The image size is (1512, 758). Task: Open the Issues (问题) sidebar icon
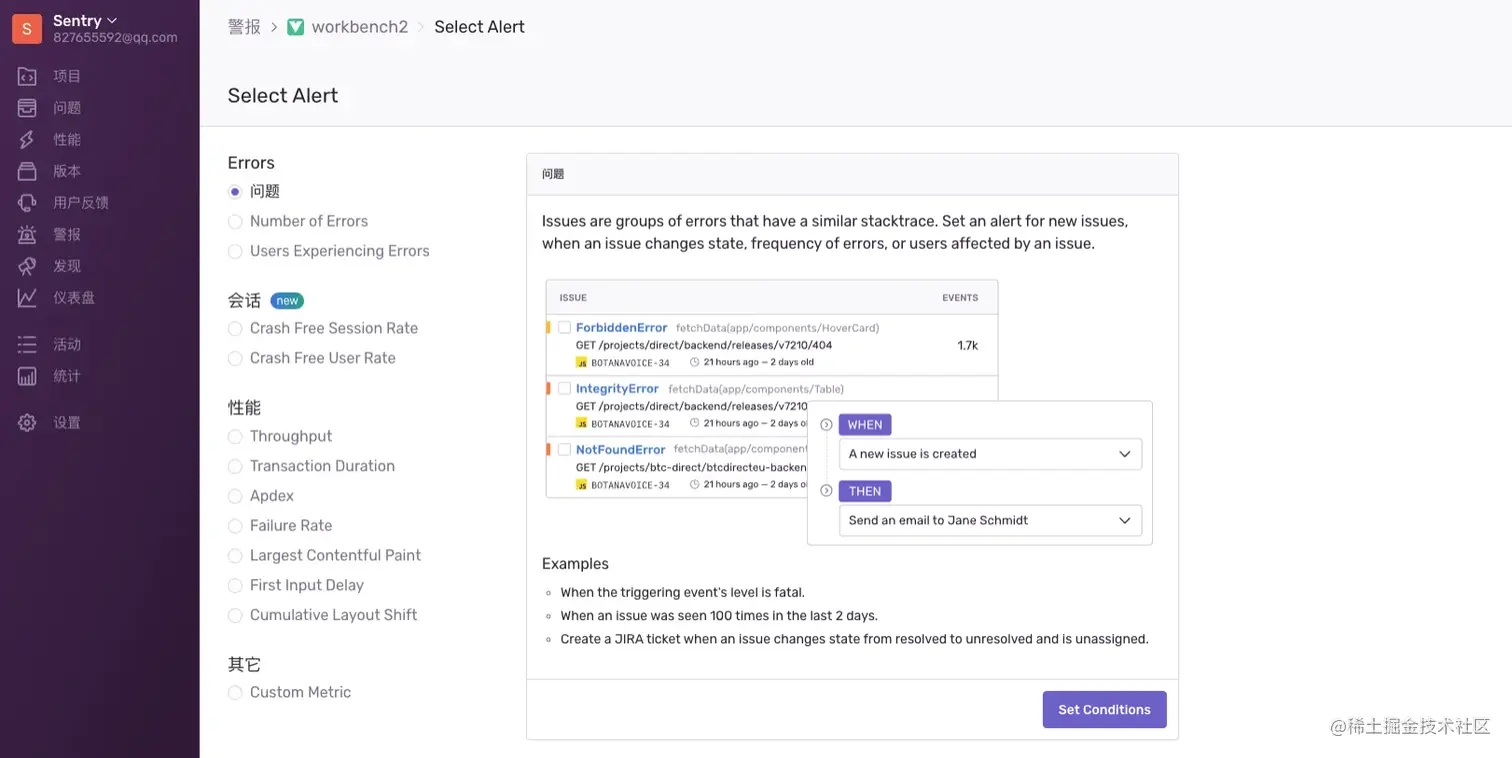27,108
